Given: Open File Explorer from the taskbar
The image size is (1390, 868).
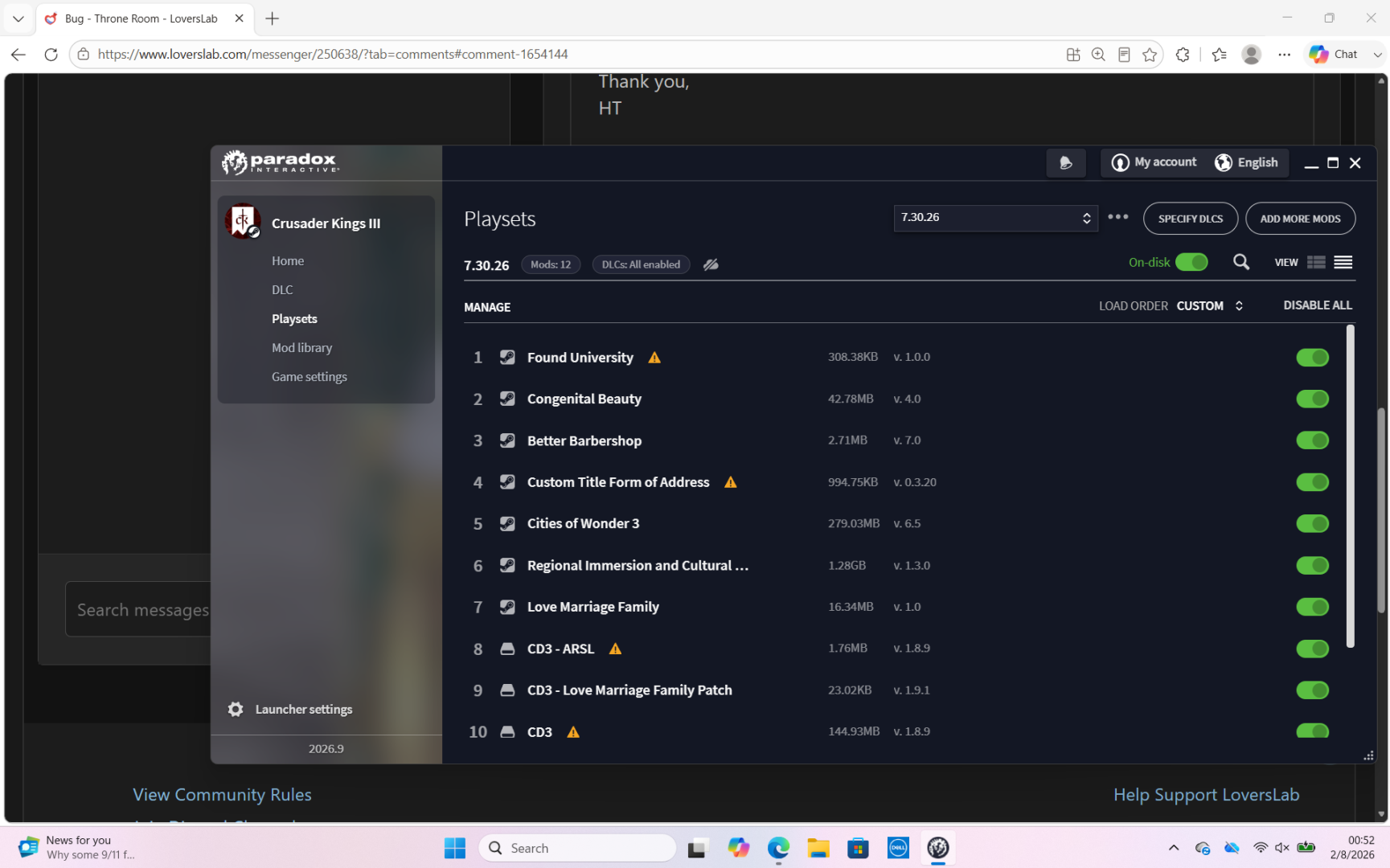Looking at the screenshot, I should (818, 848).
